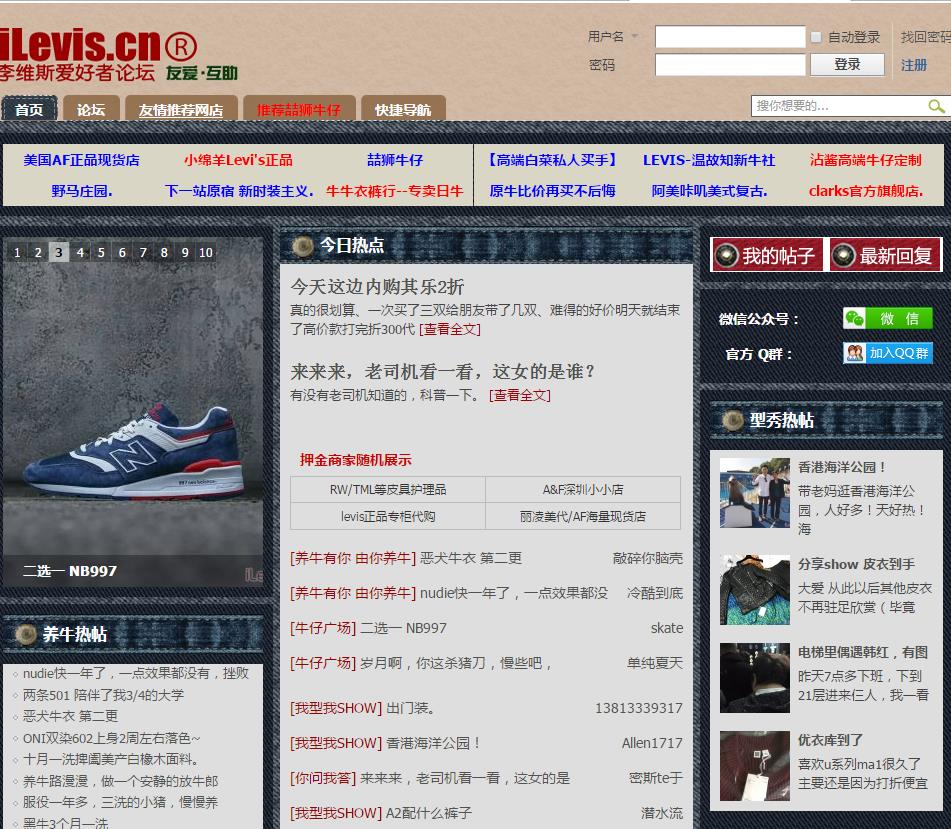Open the 喆狮牛仔 shop link
The height and width of the screenshot is (829, 951).
click(x=395, y=160)
